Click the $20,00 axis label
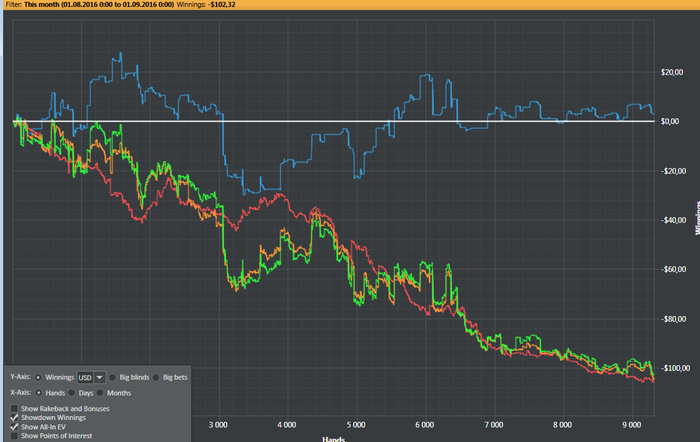 tap(672, 72)
